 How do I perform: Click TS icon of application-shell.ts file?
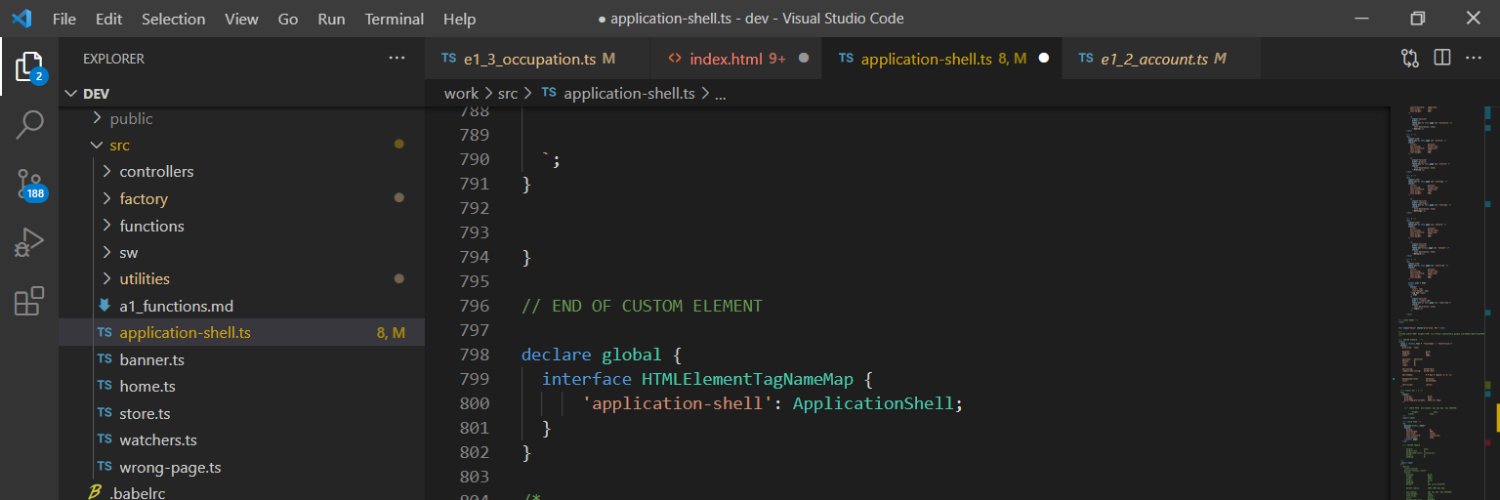point(104,333)
